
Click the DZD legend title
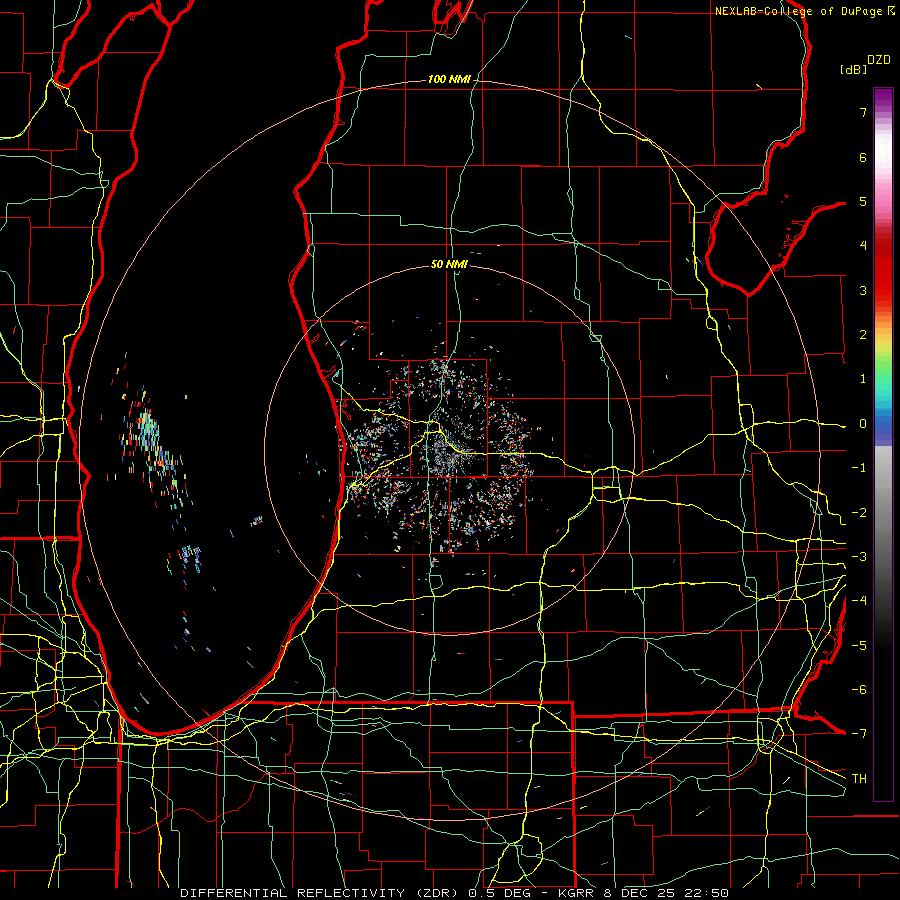[879, 60]
